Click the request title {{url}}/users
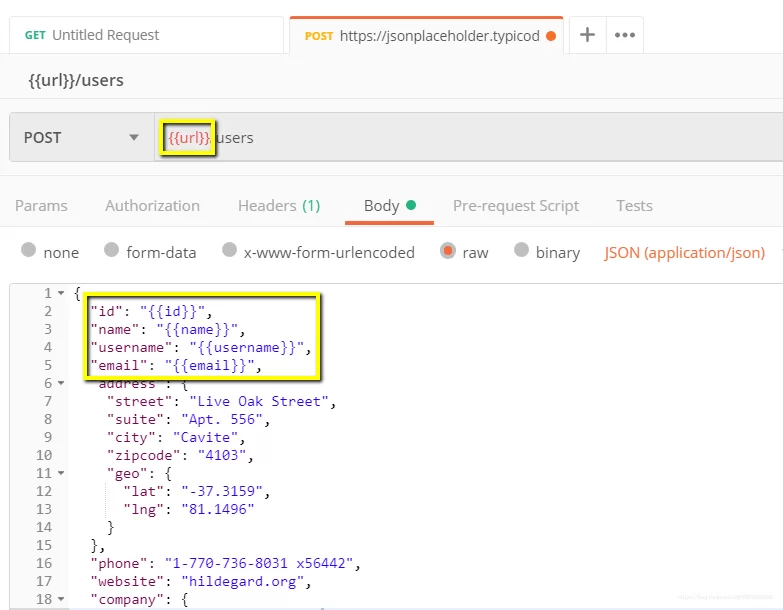 tap(76, 80)
